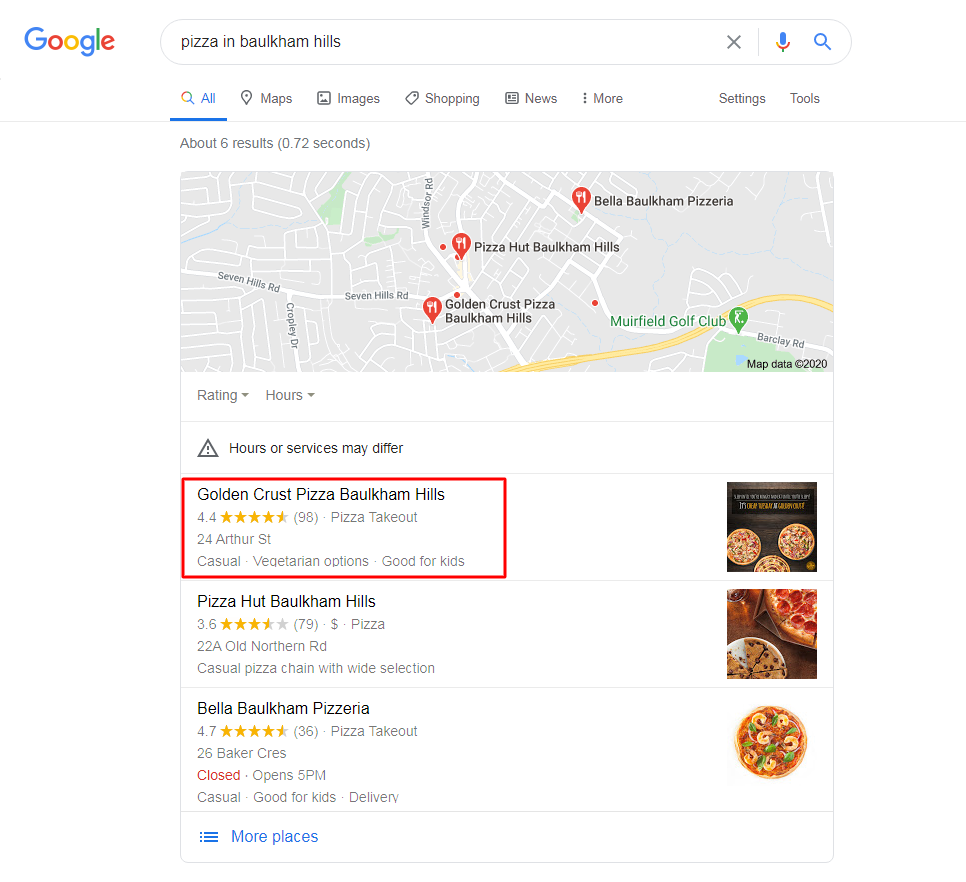The image size is (966, 882).
Task: Focus the search field containing pizza in baulkham hills
Action: point(444,42)
